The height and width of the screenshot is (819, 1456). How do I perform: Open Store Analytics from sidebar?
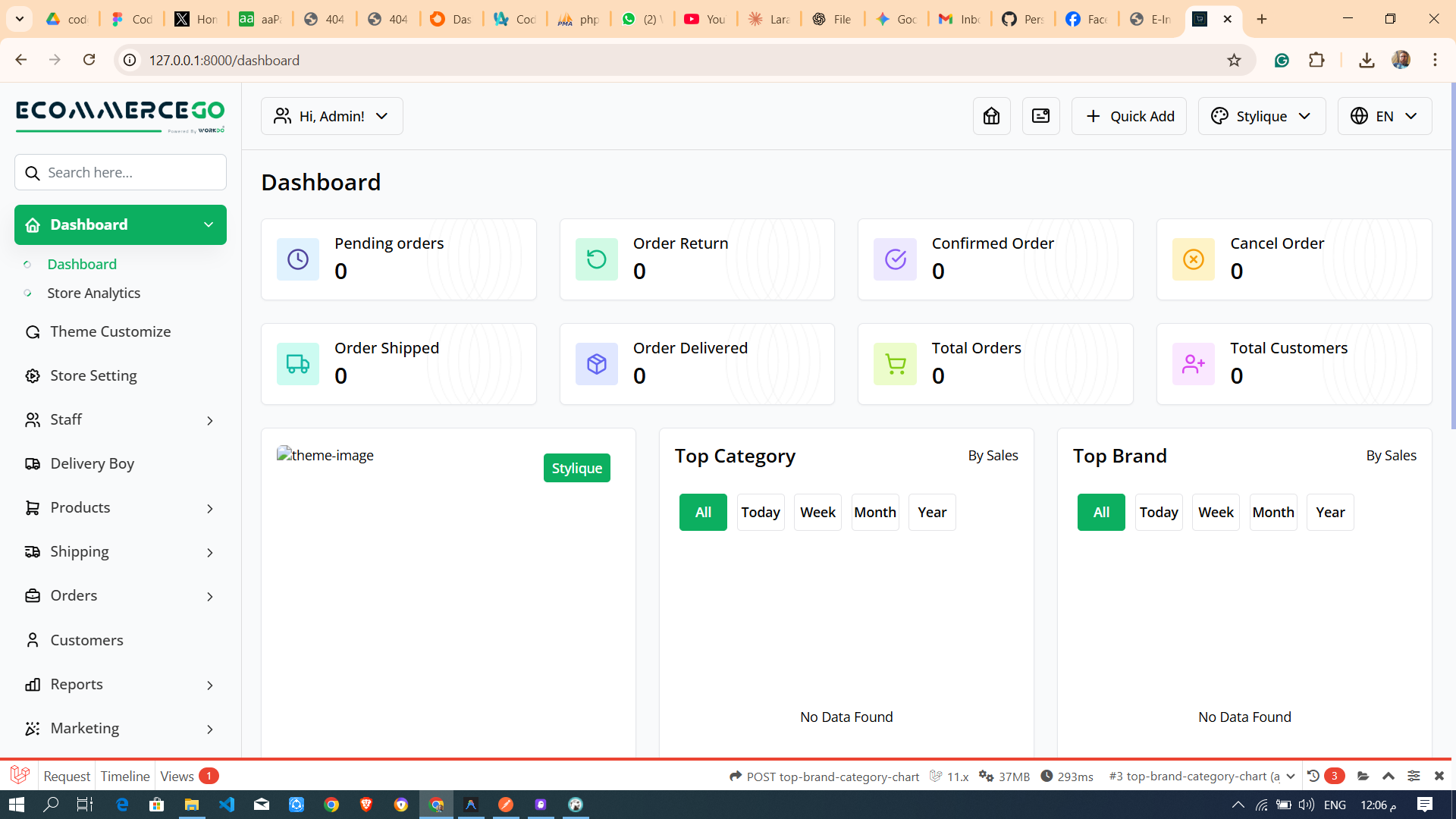[x=94, y=293]
